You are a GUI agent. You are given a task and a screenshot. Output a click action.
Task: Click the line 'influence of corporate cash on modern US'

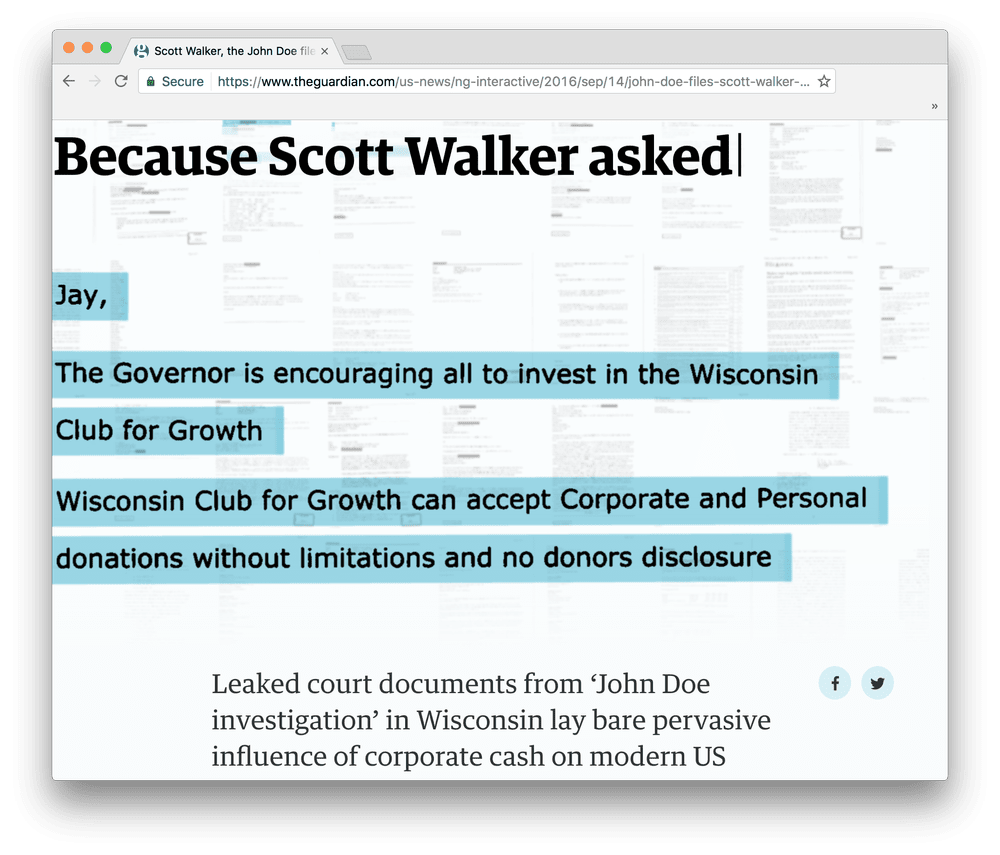pos(469,757)
